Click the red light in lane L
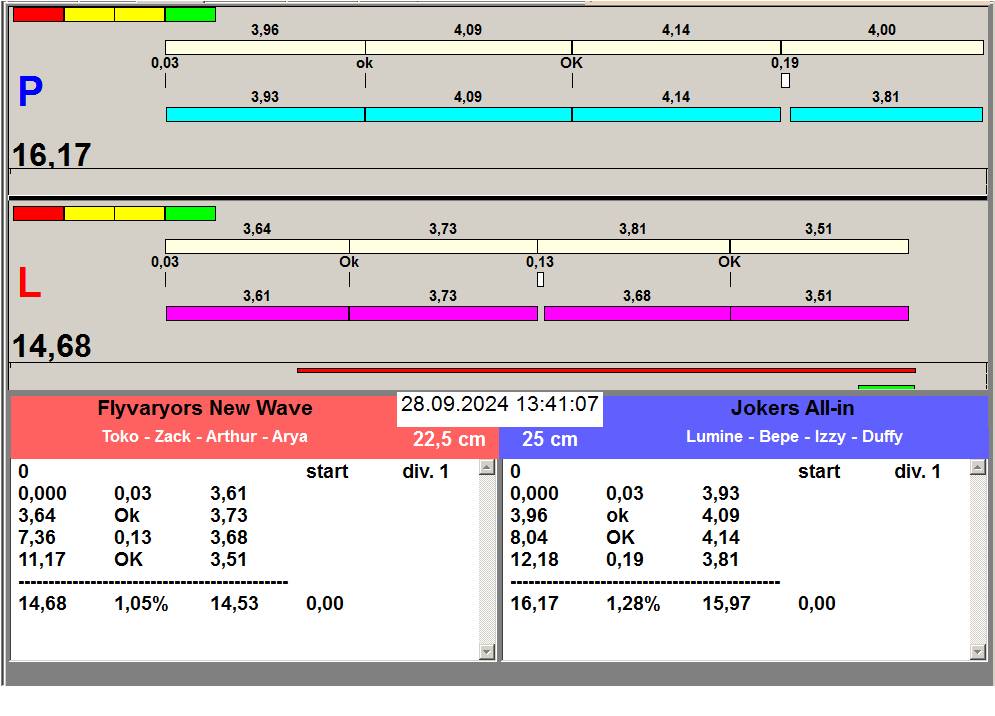 pyautogui.click(x=38, y=213)
